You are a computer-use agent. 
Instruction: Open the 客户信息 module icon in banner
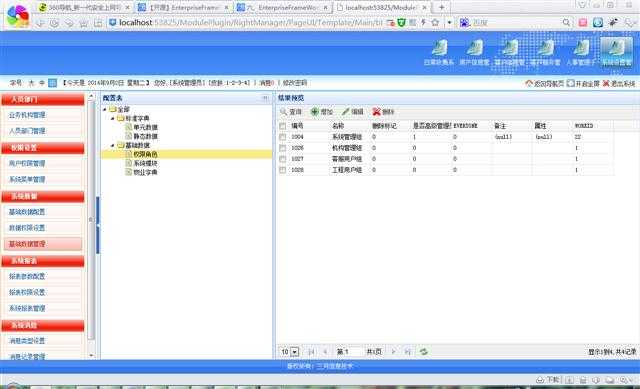(474, 52)
